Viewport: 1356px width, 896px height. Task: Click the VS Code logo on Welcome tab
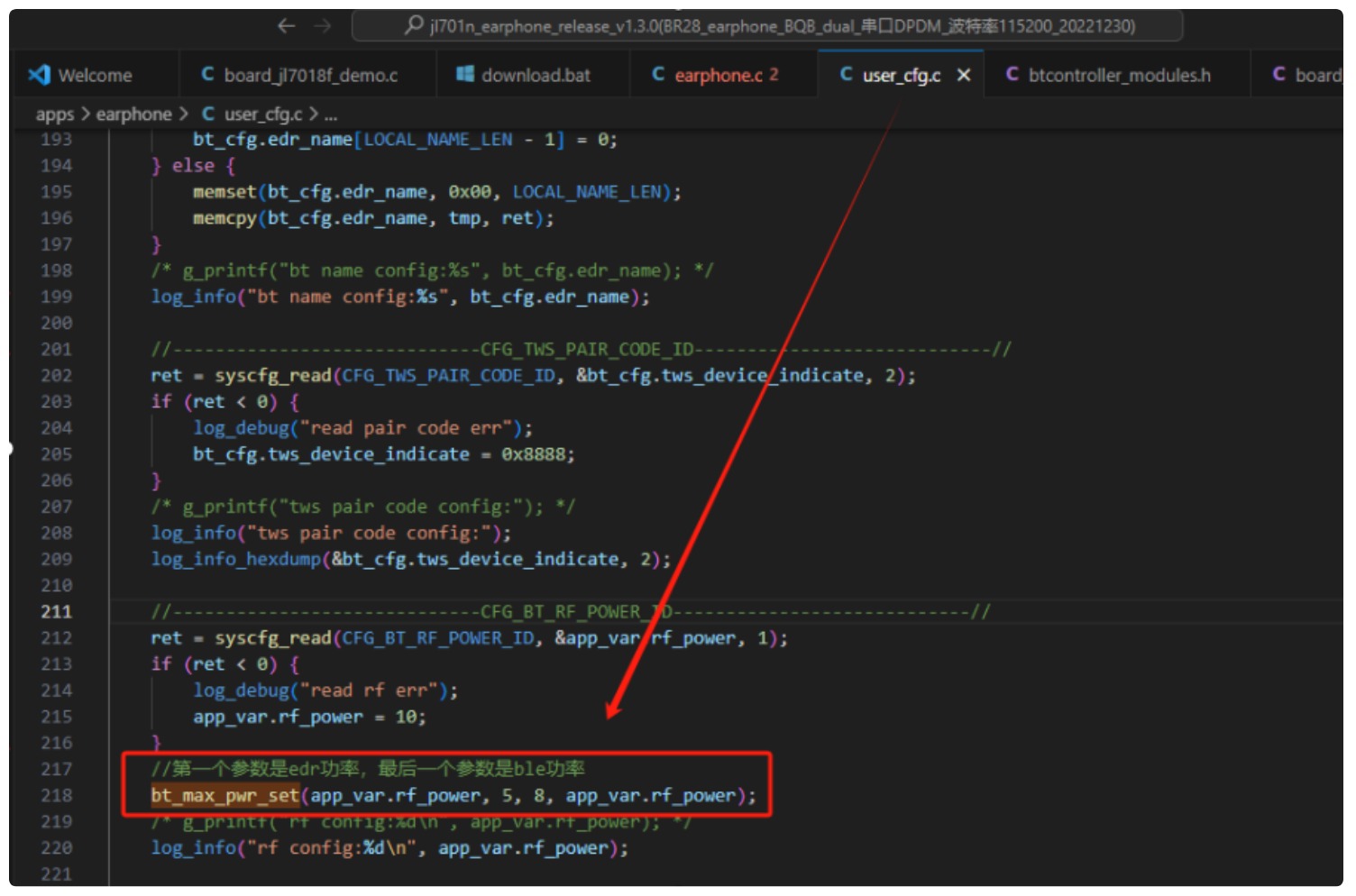click(39, 75)
